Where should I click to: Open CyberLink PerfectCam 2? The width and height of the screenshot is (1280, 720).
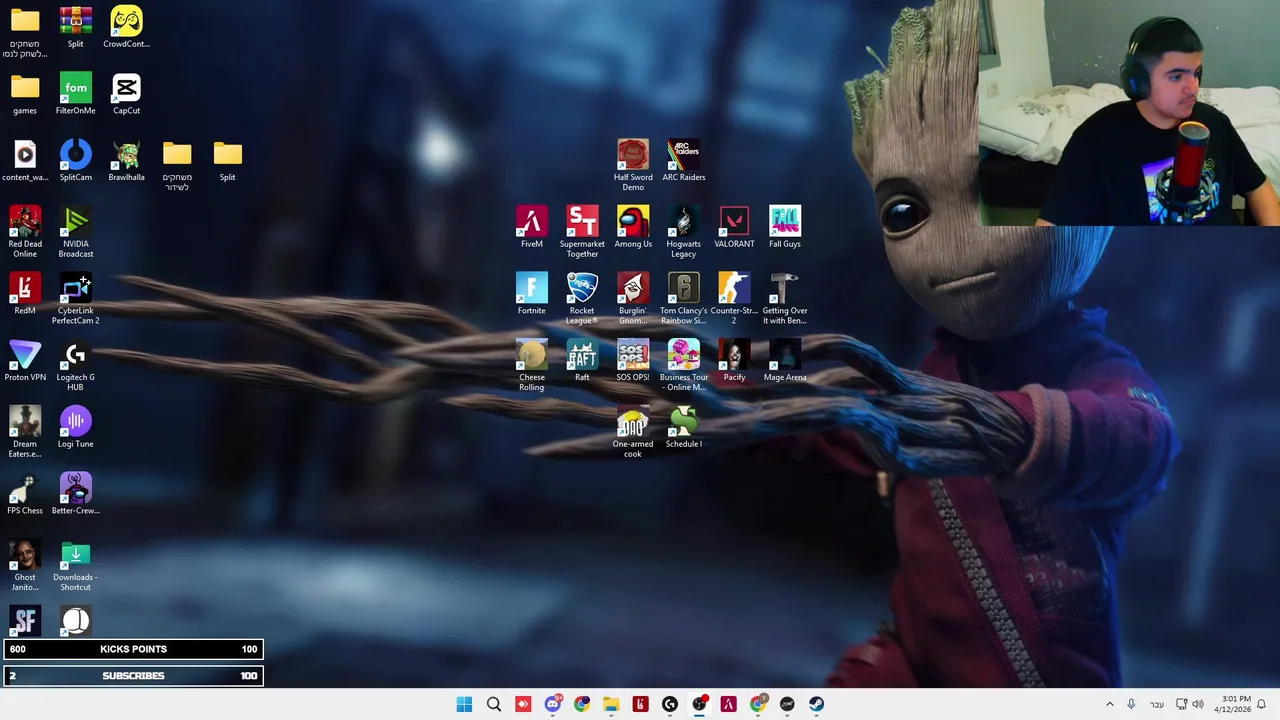[75, 299]
